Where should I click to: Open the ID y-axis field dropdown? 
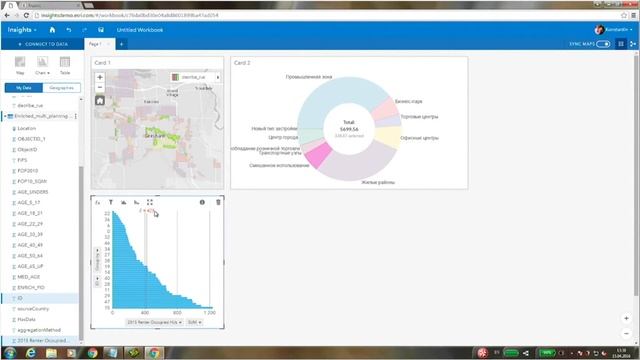(x=97, y=282)
